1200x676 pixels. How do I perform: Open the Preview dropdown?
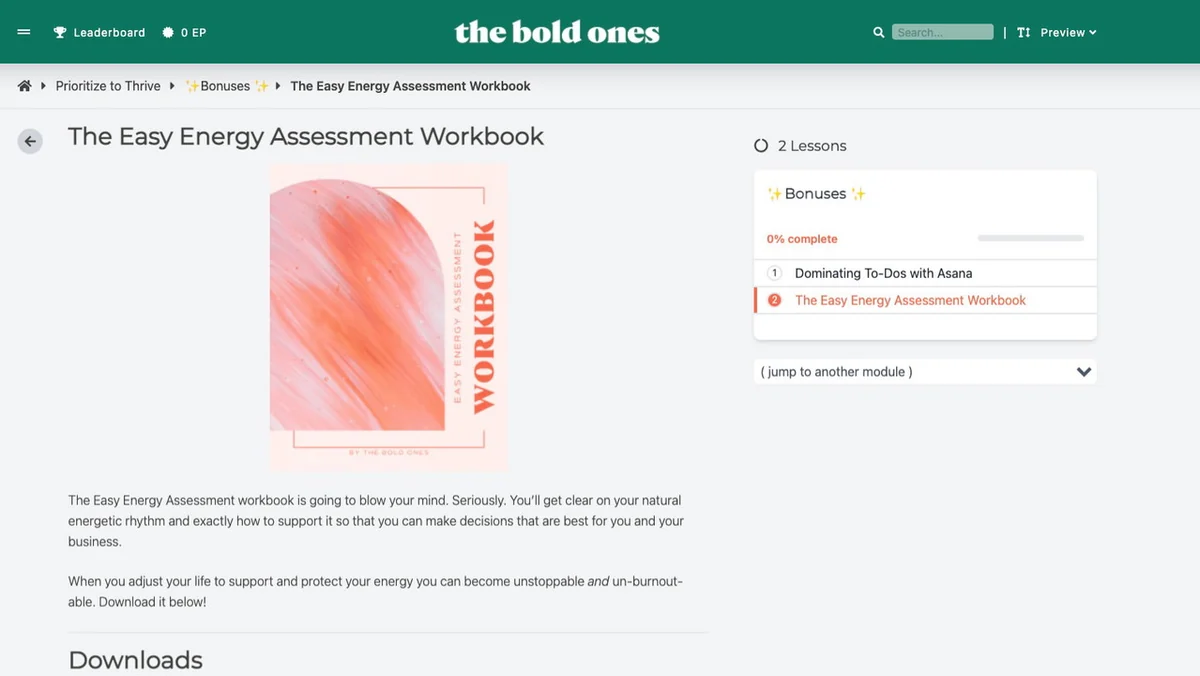pos(1068,32)
